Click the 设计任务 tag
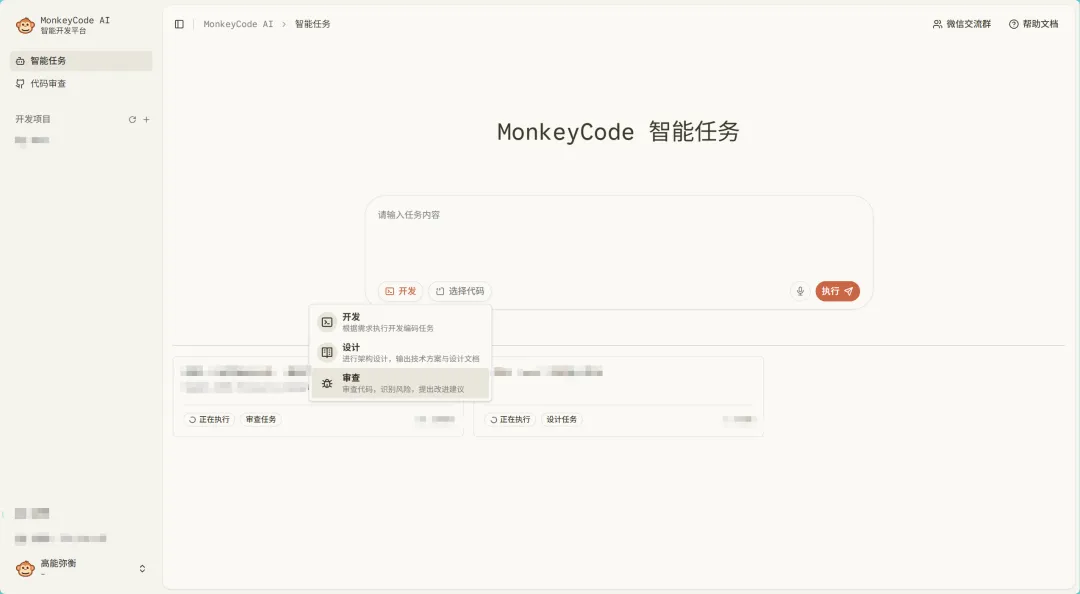This screenshot has width=1080, height=594. click(561, 420)
